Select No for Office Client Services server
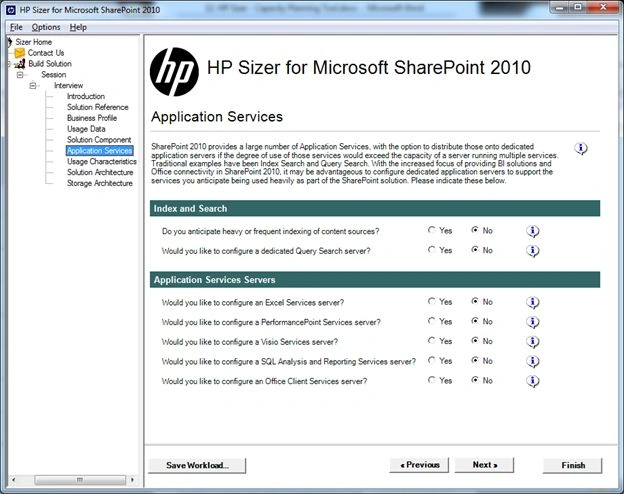The image size is (624, 494). point(475,380)
